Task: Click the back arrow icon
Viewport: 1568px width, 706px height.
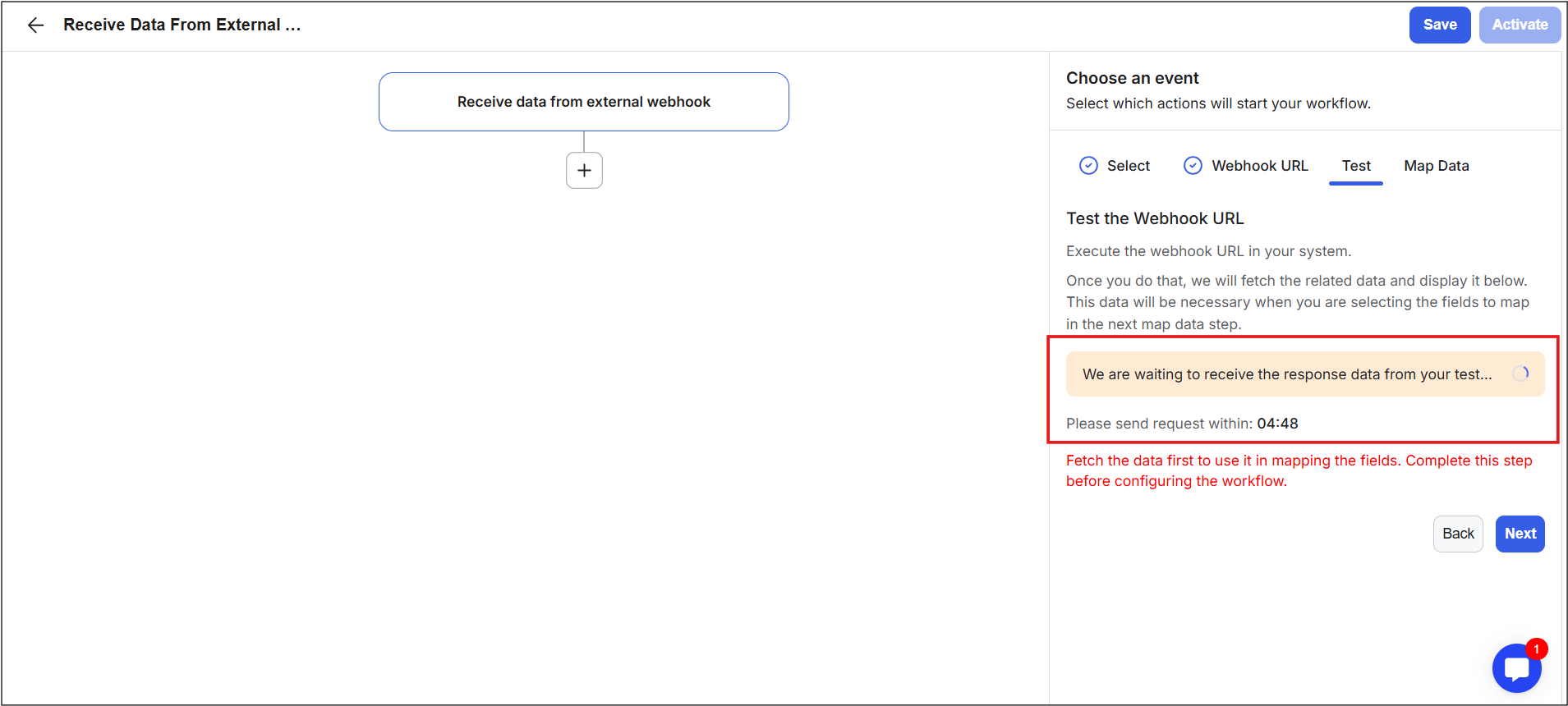Action: (x=35, y=25)
